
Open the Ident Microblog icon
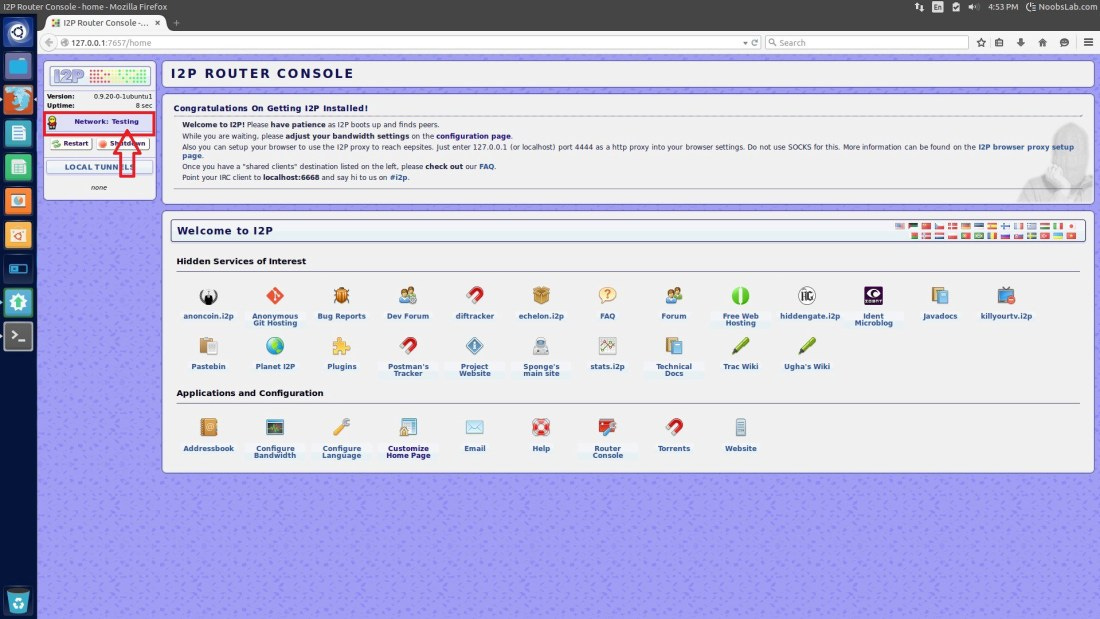click(x=873, y=296)
